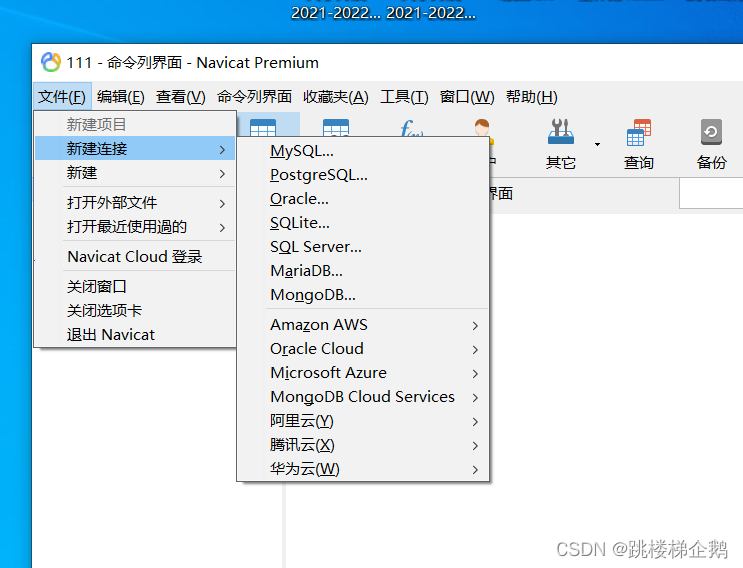Image resolution: width=743 pixels, height=568 pixels.
Task: Expand dropdown arrow beside 其它 tool
Action: coord(597,144)
